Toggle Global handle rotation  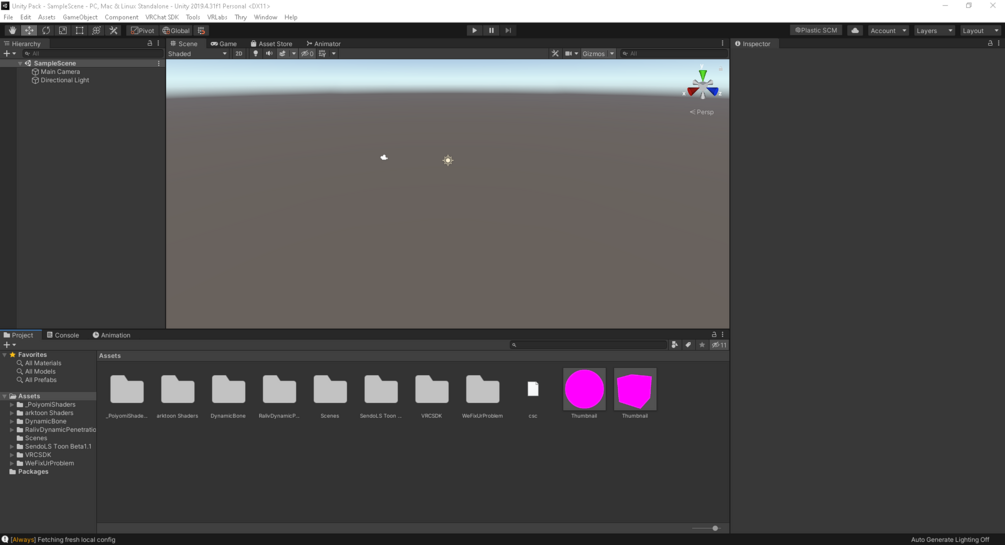(x=176, y=30)
